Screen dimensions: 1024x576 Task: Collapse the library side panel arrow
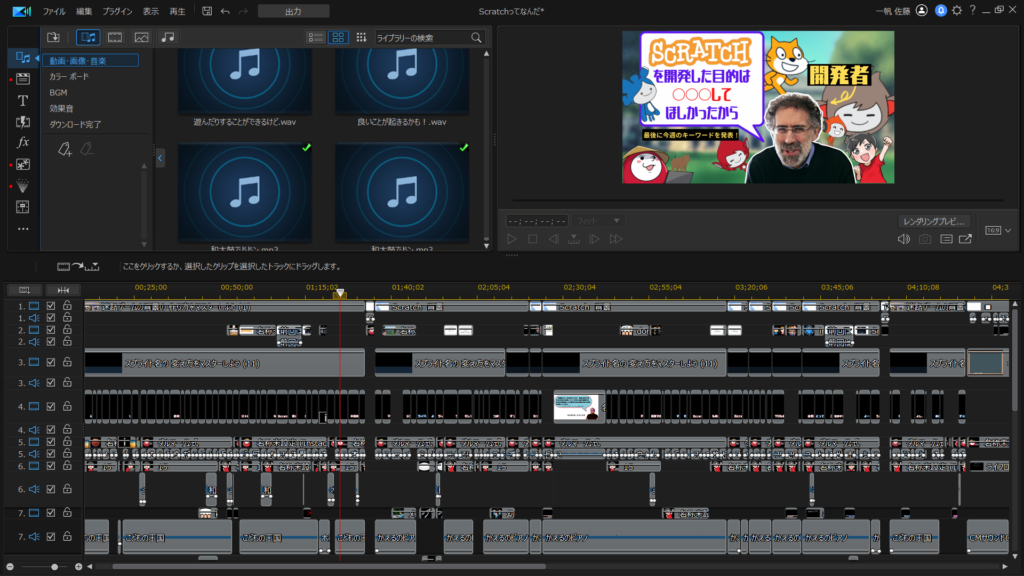tap(160, 158)
